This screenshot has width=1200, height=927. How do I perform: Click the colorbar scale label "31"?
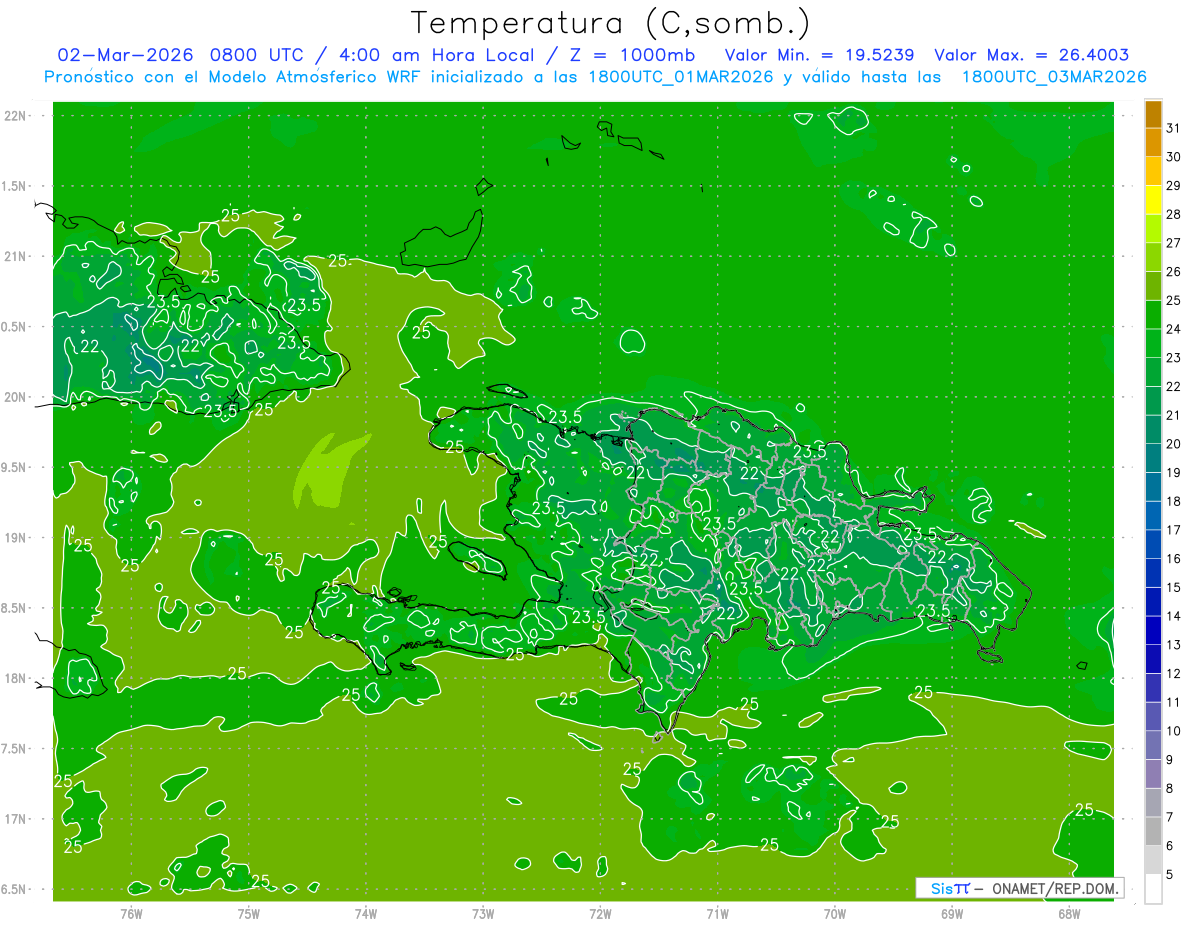[x=1174, y=128]
